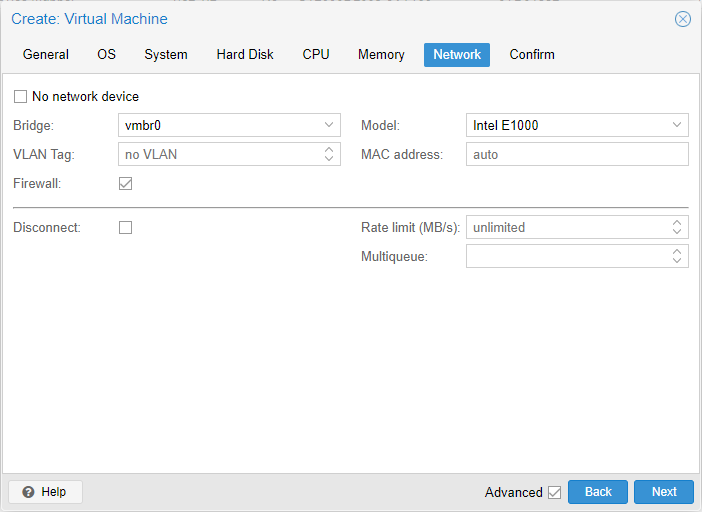The height and width of the screenshot is (512, 702).
Task: Click the Multiqueue spinner arrows
Action: [677, 257]
